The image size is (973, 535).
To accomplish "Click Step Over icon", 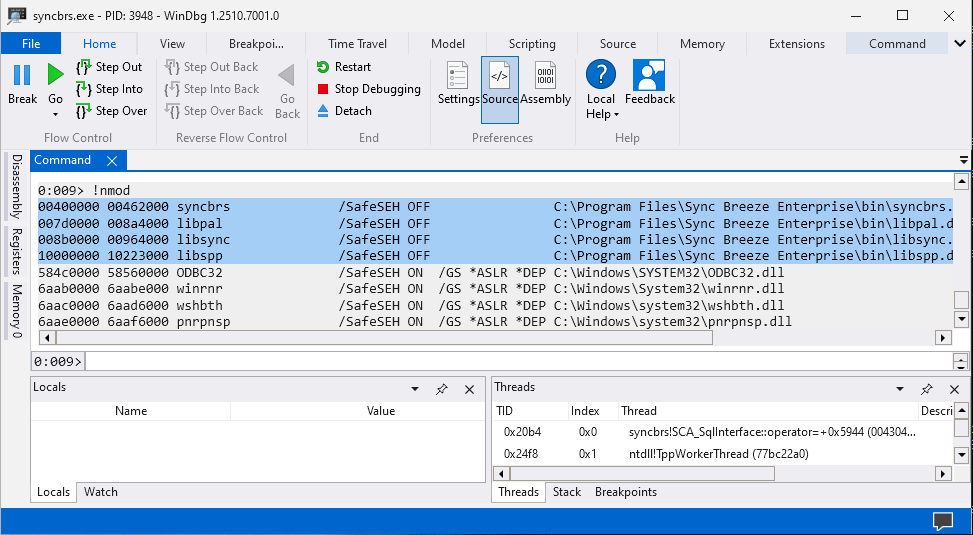I will 84,111.
